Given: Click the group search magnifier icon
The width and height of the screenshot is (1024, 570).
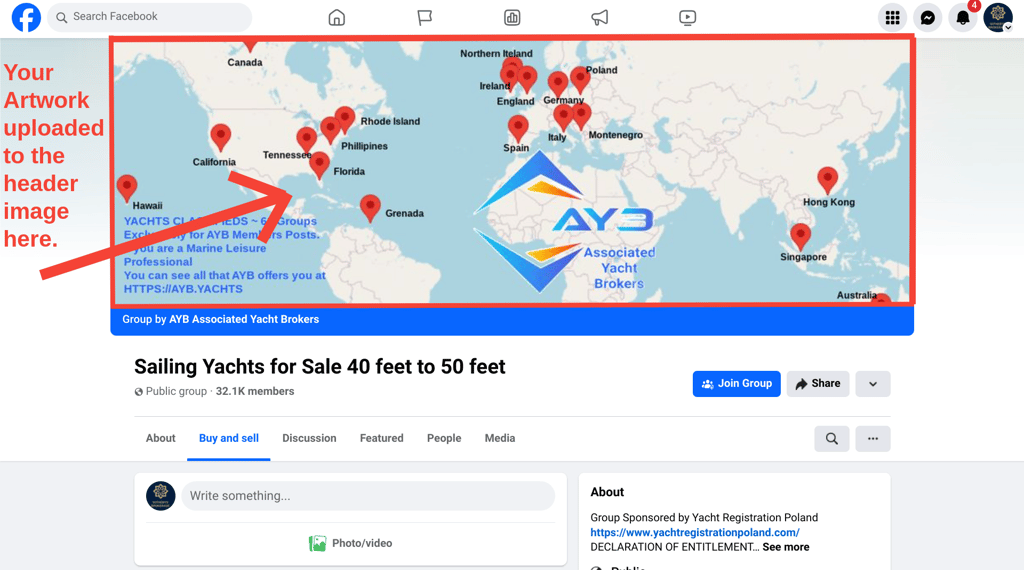Looking at the screenshot, I should click(831, 439).
